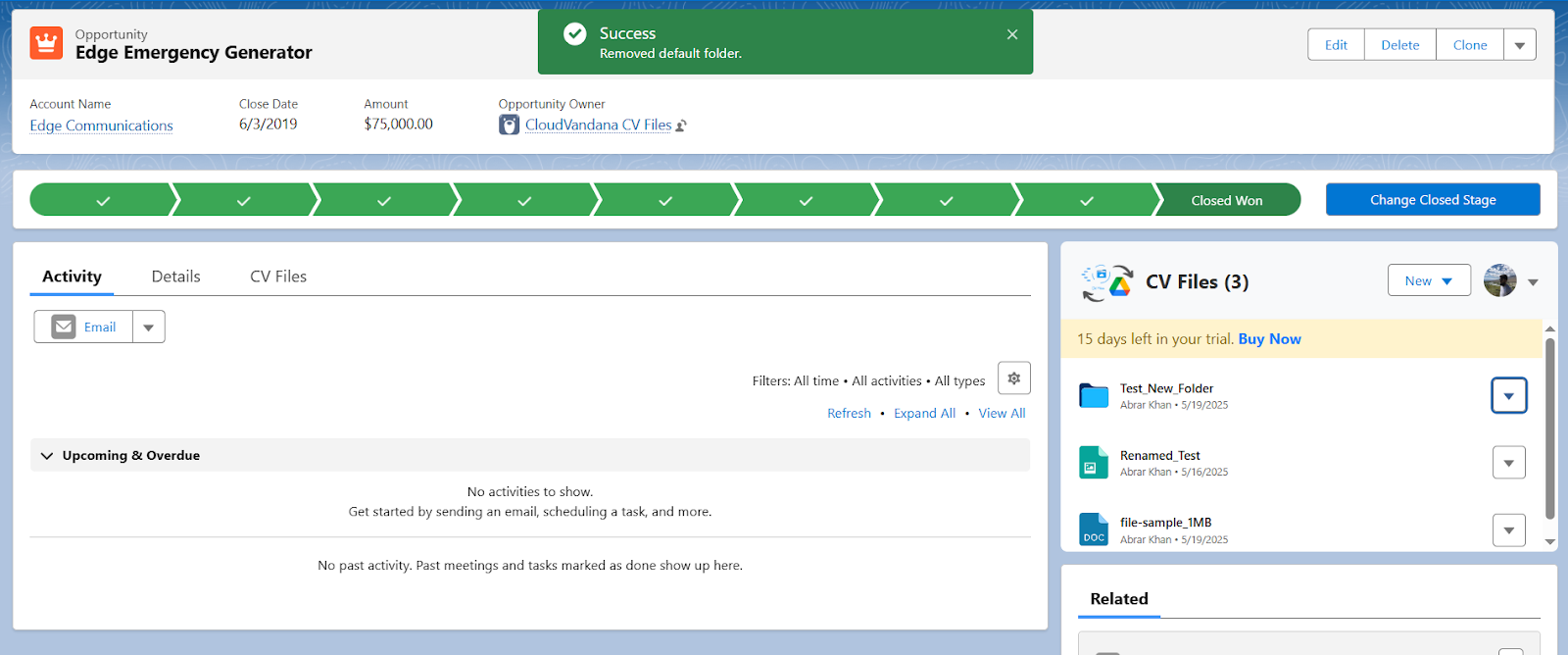
Task: Switch to the Details tab
Action: [x=176, y=277]
